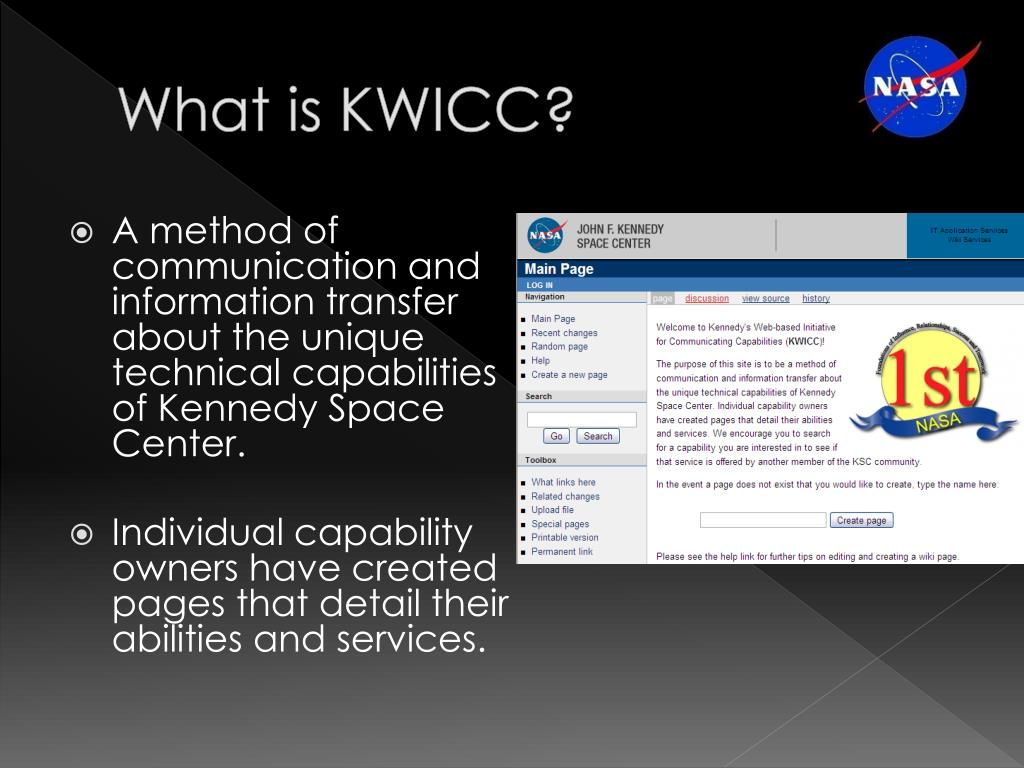Open the Recent changes link
1024x768 pixels.
pos(564,333)
